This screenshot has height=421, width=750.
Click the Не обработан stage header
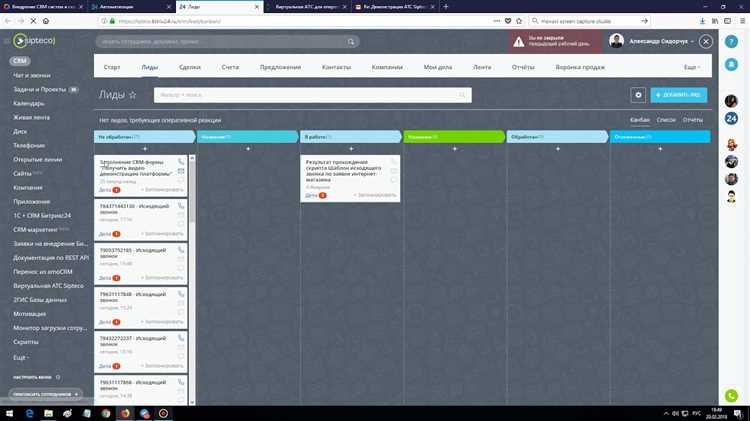pyautogui.click(x=145, y=137)
